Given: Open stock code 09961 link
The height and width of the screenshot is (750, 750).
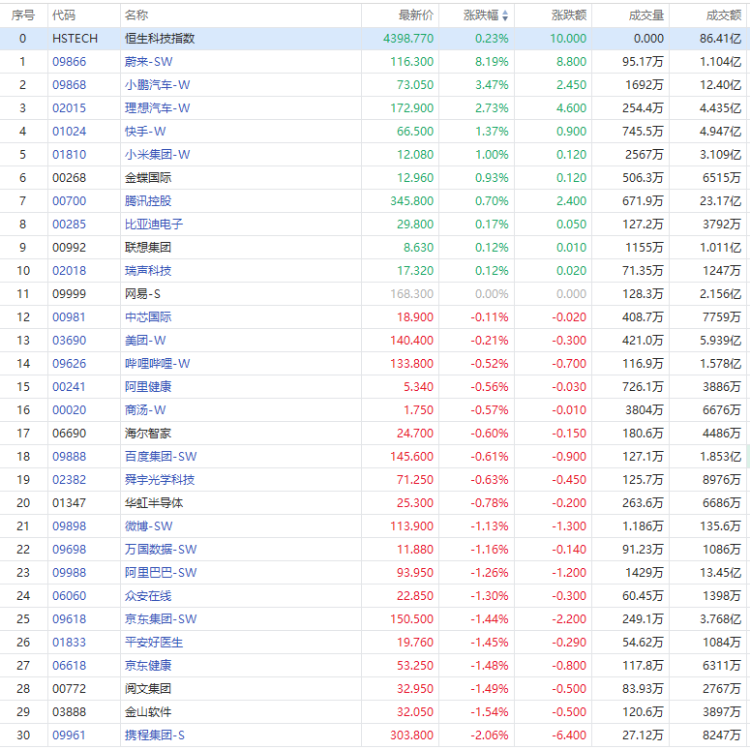Looking at the screenshot, I should [x=69, y=735].
